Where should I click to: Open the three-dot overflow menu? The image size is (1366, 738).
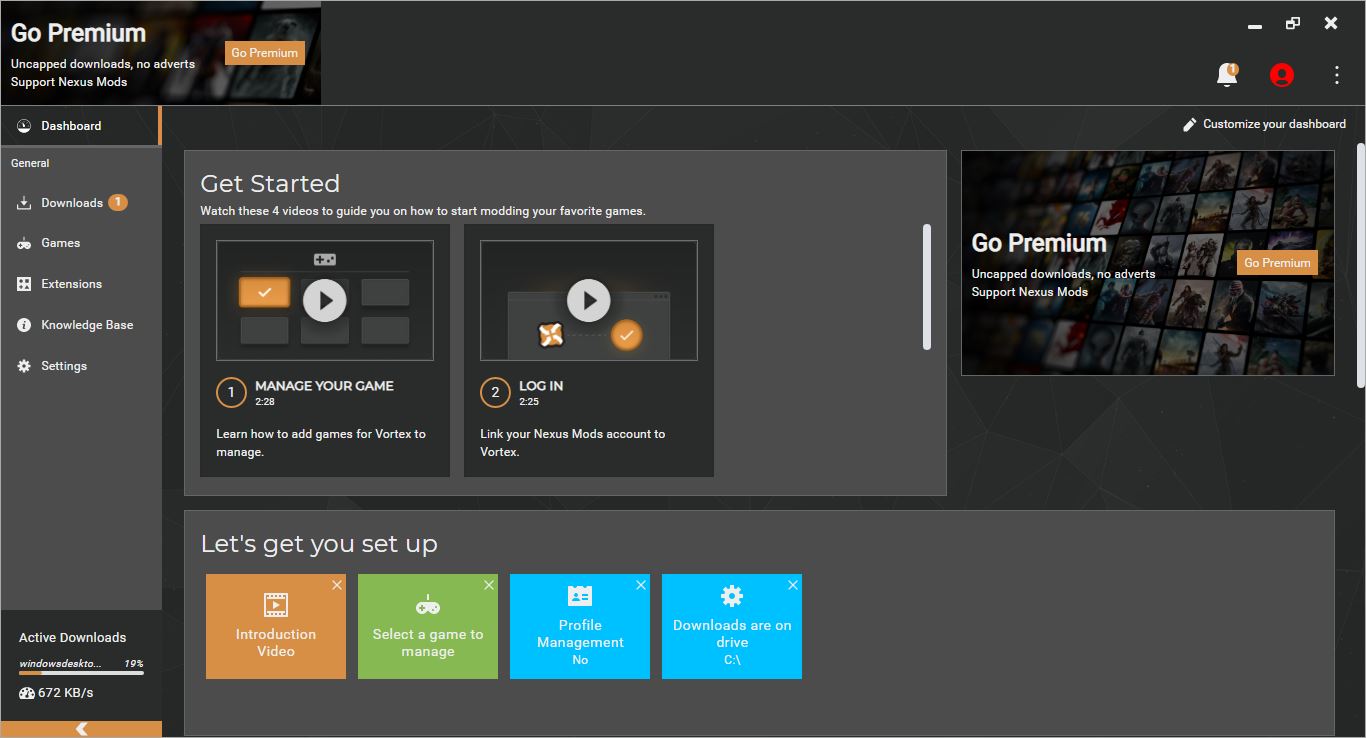(1337, 75)
